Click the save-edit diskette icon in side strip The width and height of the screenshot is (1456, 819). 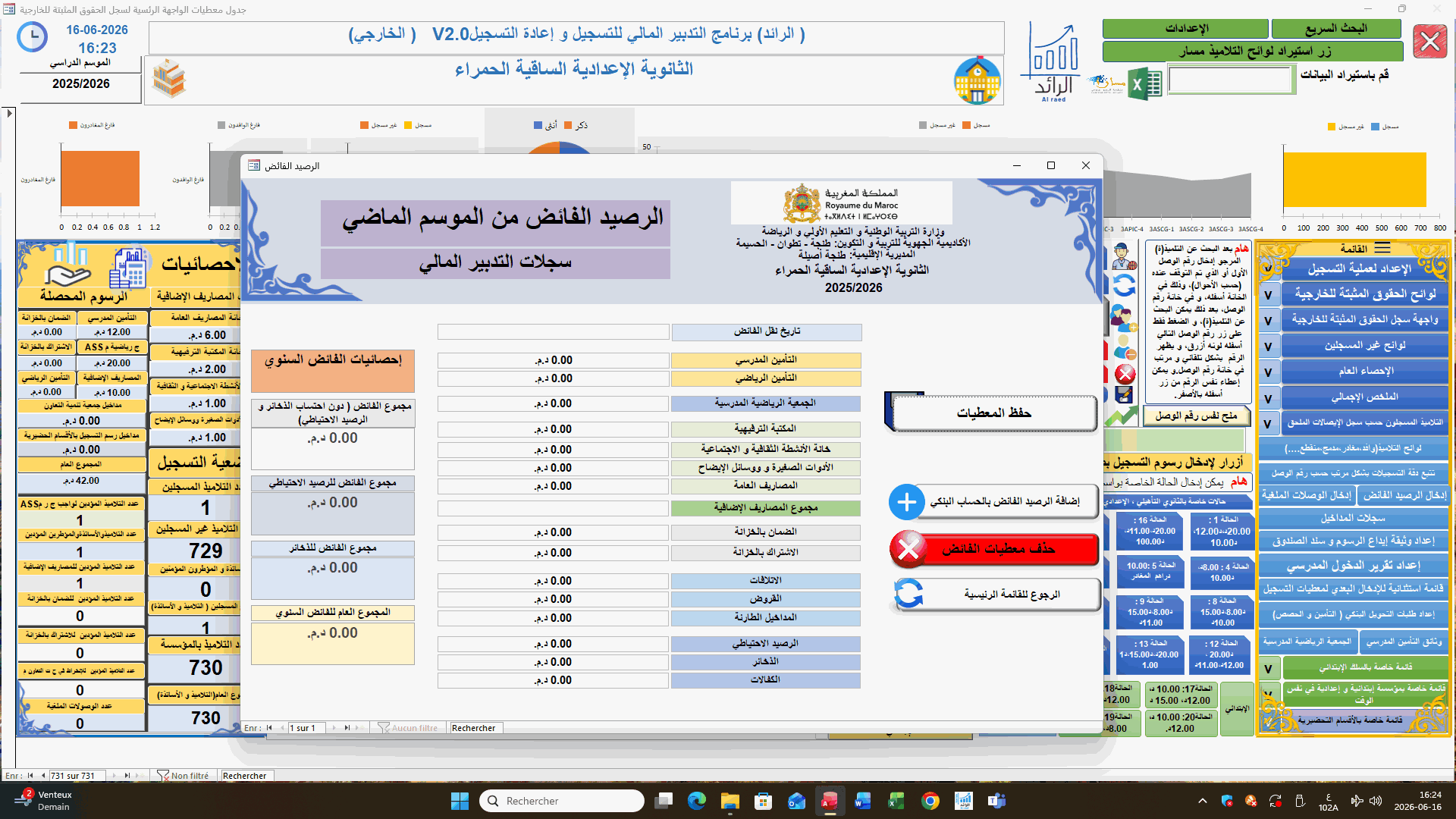tap(1124, 394)
